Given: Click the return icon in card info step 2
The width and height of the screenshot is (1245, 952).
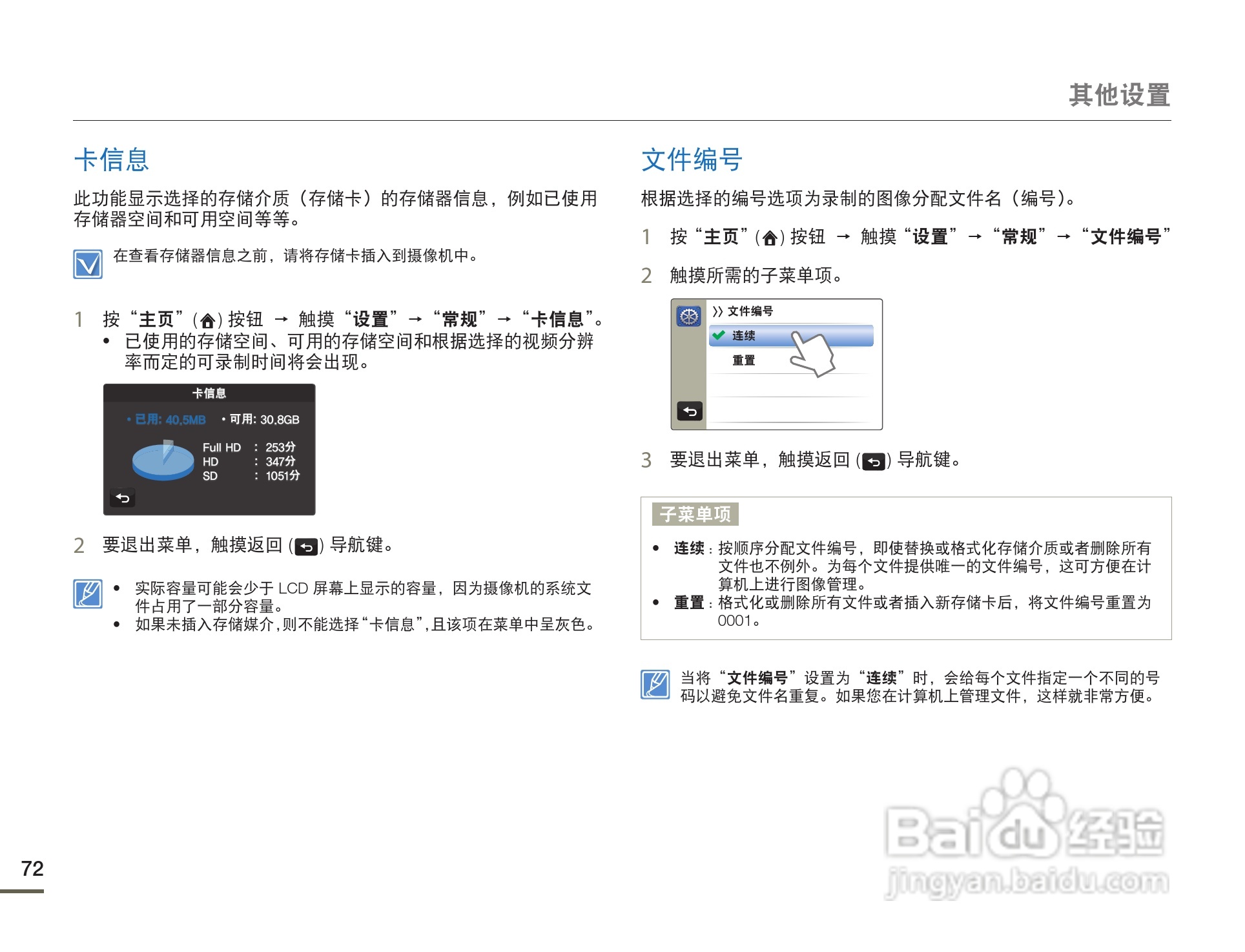Looking at the screenshot, I should [306, 547].
